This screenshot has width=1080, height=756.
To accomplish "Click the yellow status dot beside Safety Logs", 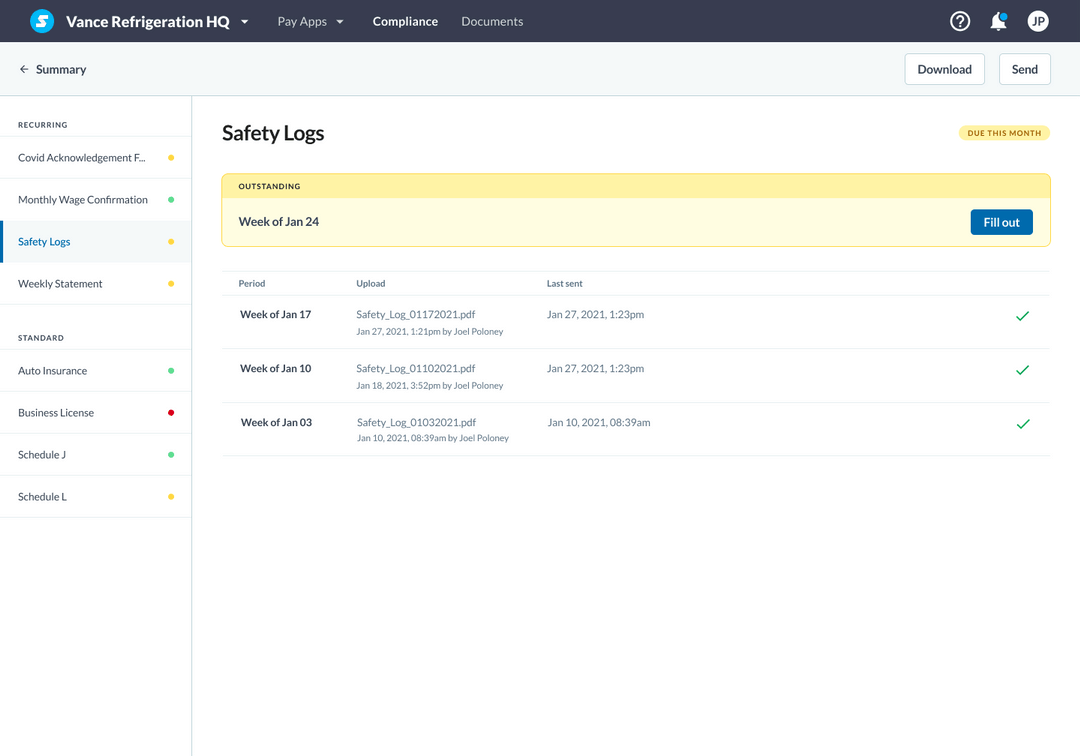I will coord(170,241).
